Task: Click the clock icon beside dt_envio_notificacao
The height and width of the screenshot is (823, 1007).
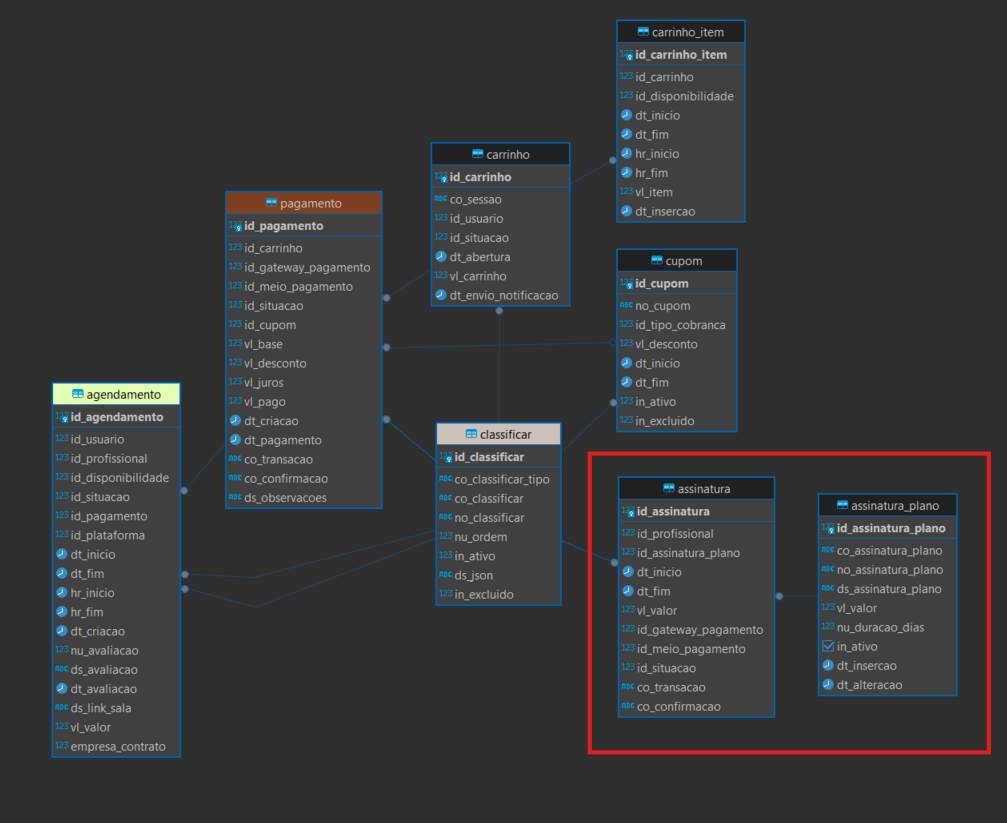Action: tap(441, 295)
